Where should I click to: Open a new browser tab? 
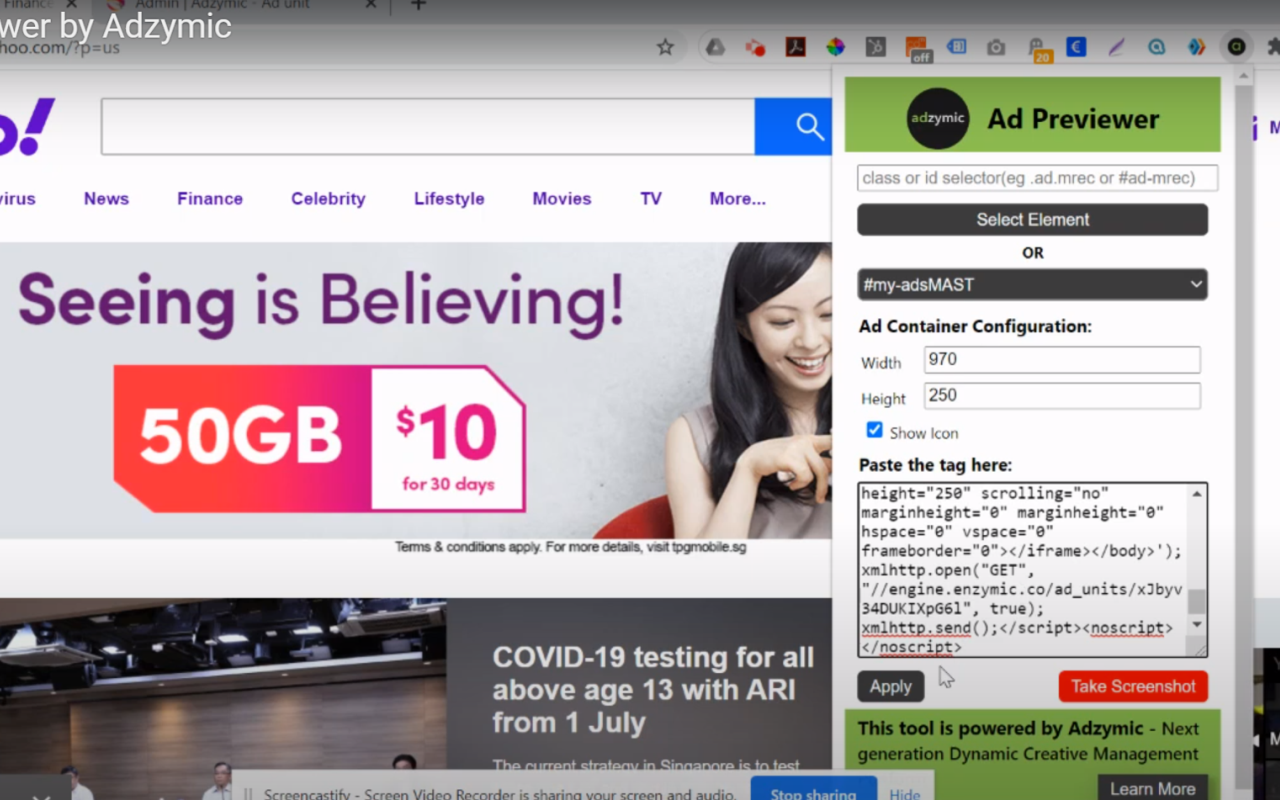tap(419, 5)
